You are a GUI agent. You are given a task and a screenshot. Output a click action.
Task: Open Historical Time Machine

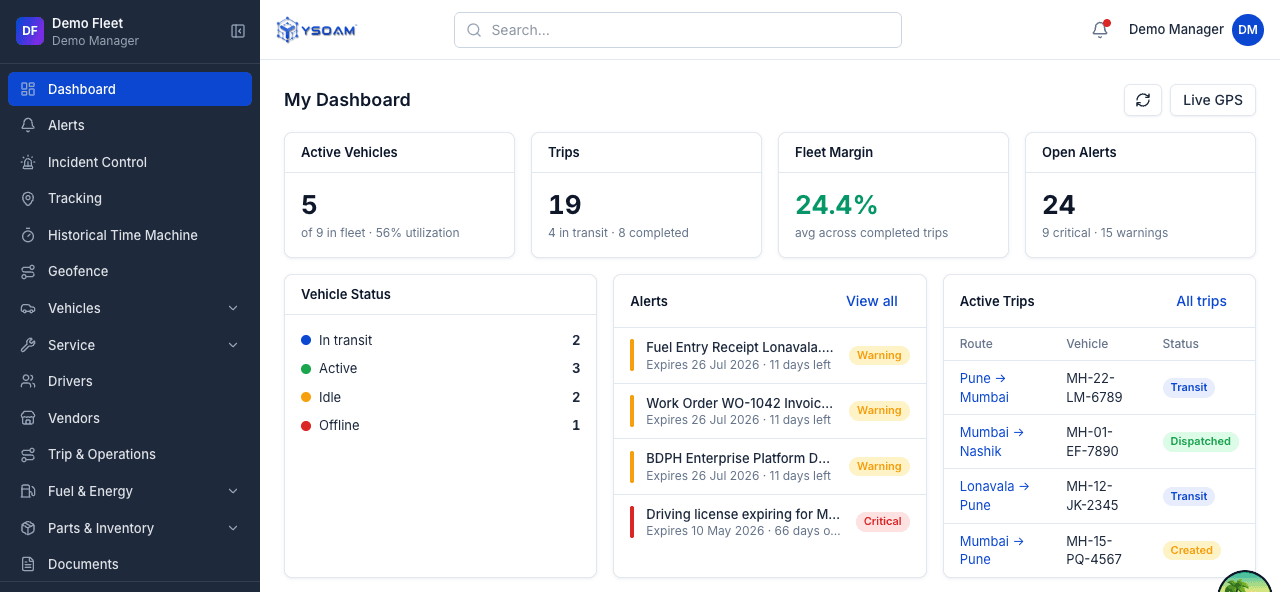[130, 235]
